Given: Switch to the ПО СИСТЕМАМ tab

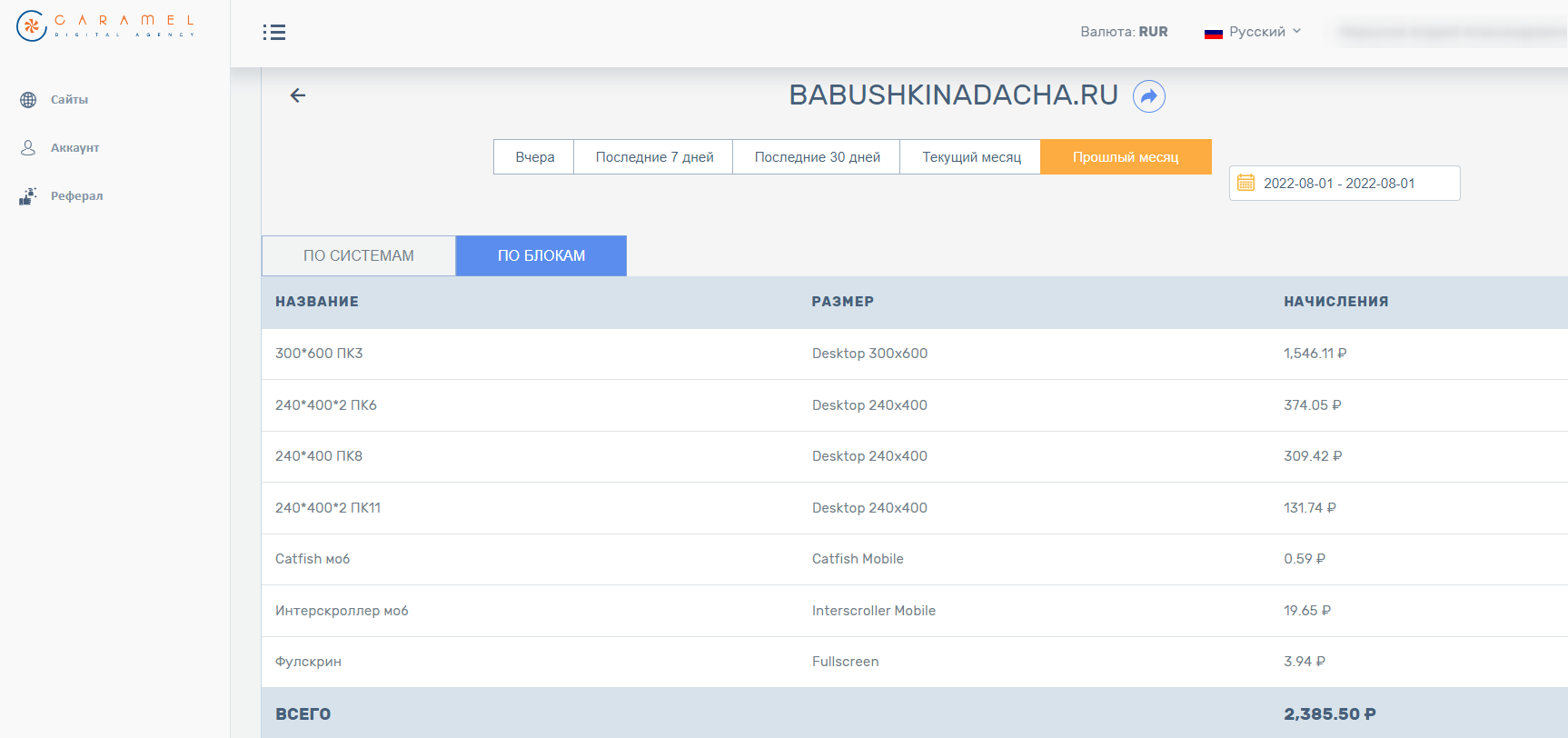Looking at the screenshot, I should coord(359,255).
